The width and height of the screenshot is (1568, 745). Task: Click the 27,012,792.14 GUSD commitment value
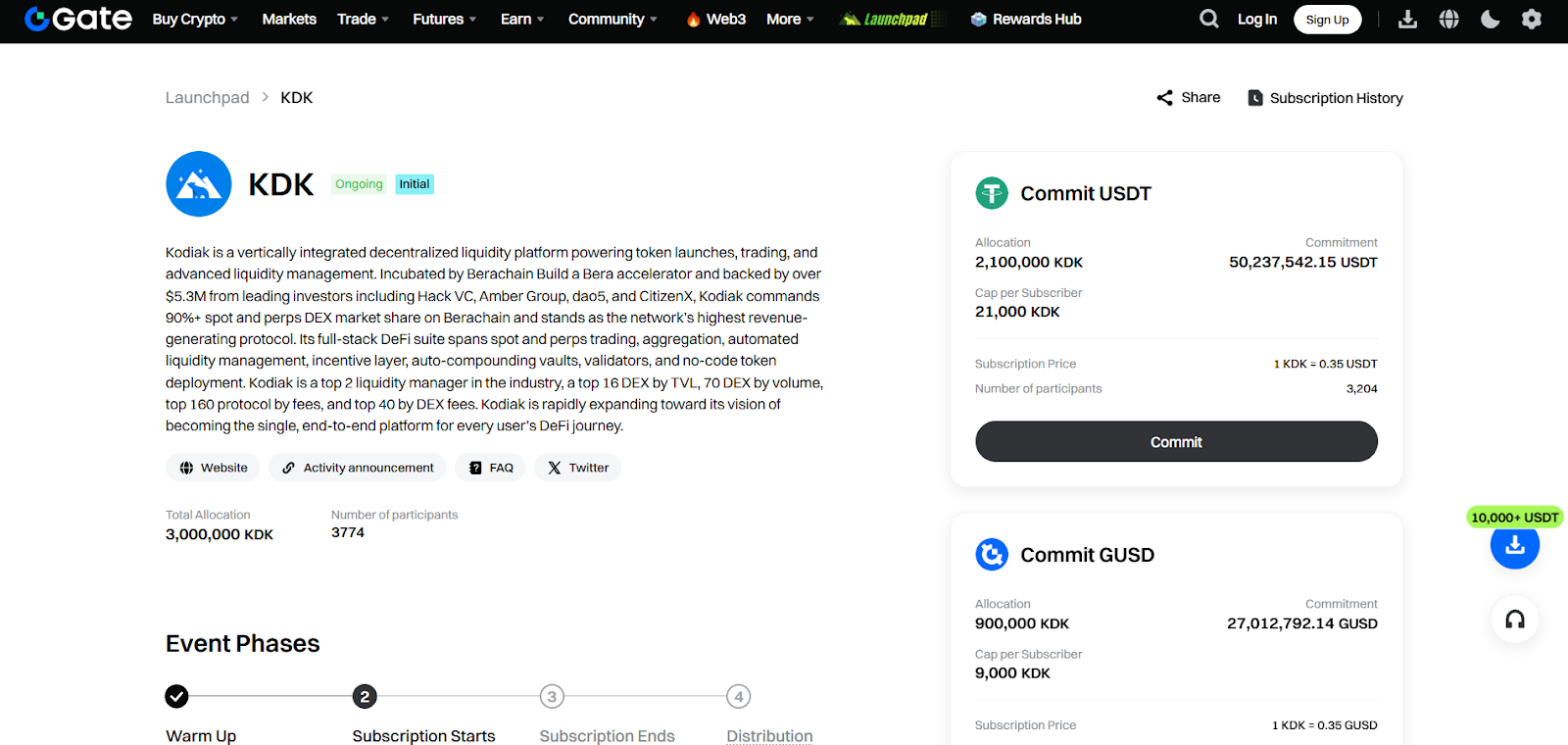coord(1302,623)
